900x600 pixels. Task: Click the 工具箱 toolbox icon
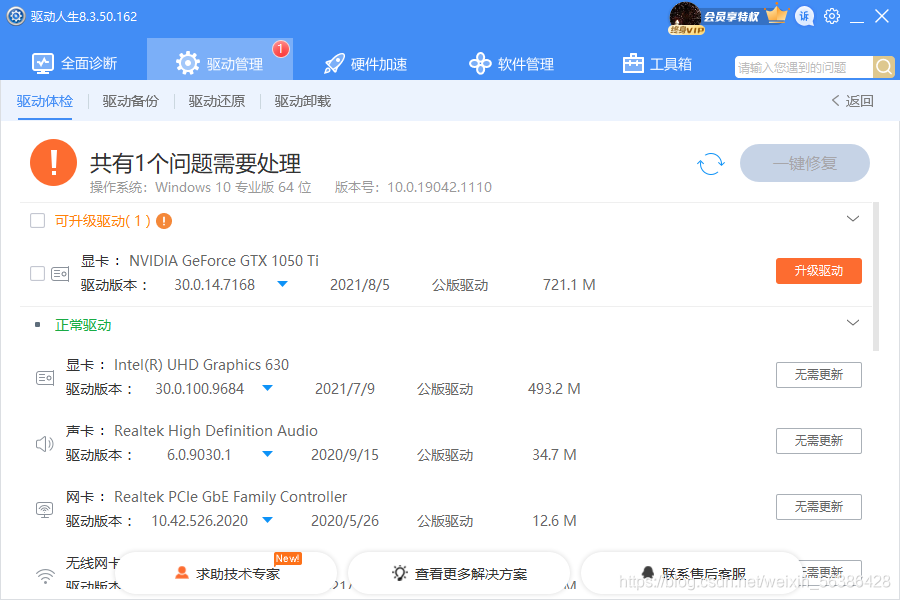click(633, 63)
